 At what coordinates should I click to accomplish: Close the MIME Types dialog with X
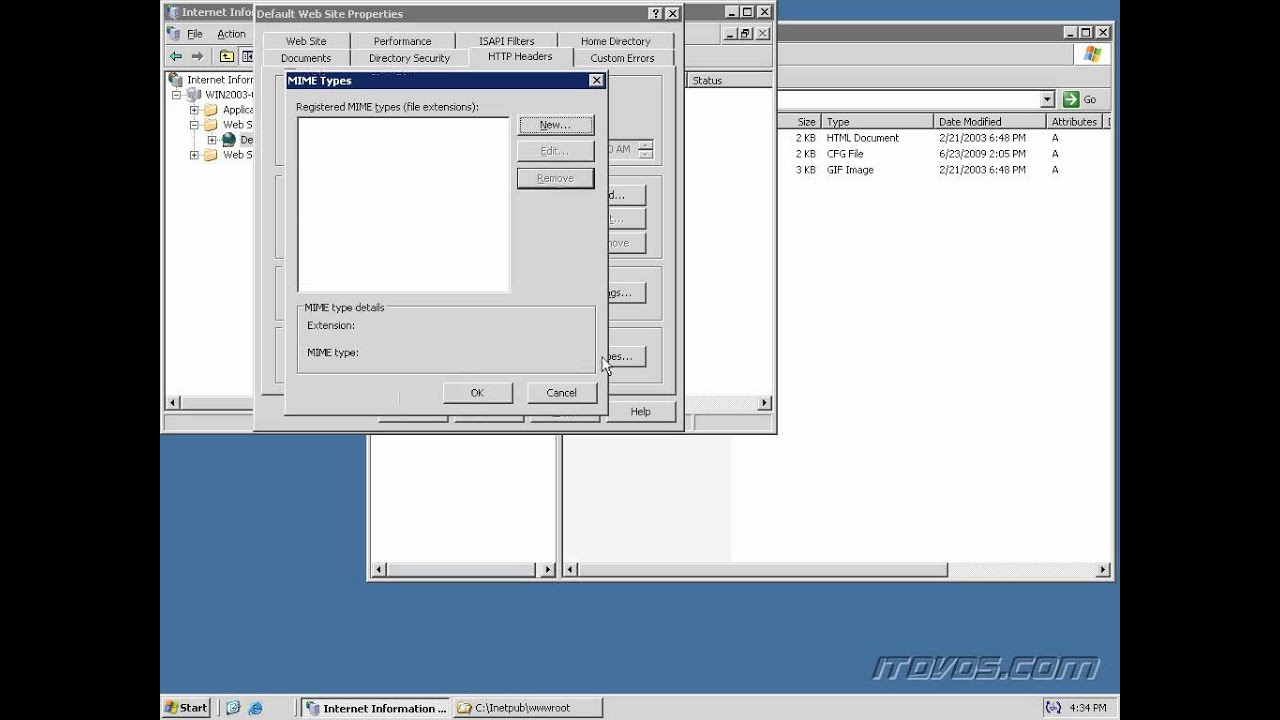pos(596,80)
